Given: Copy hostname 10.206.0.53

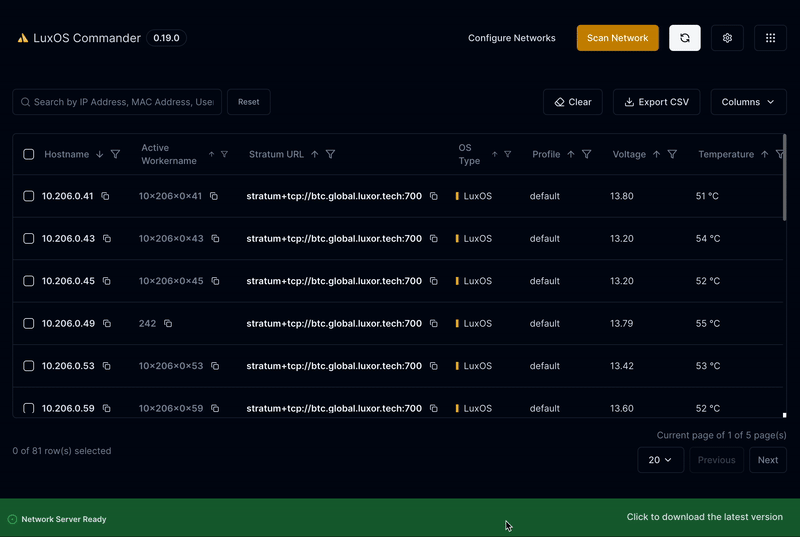Looking at the screenshot, I should tap(107, 366).
